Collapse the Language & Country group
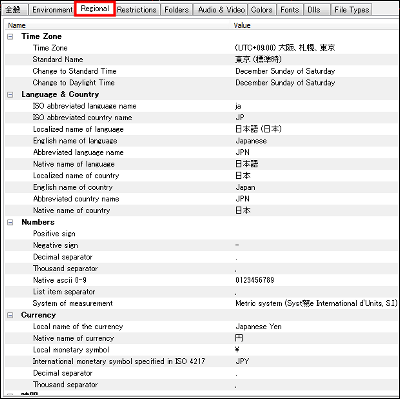 pos(10,95)
